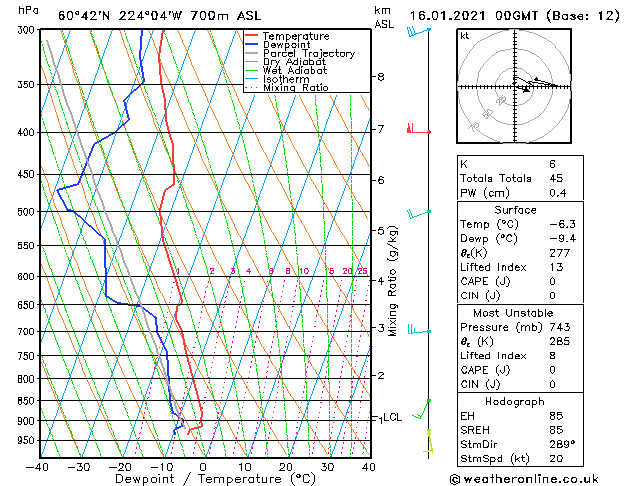Image resolution: width=629 pixels, height=486 pixels.
Task: Click the red wind barb at 400 hPa
Action: pos(419,129)
